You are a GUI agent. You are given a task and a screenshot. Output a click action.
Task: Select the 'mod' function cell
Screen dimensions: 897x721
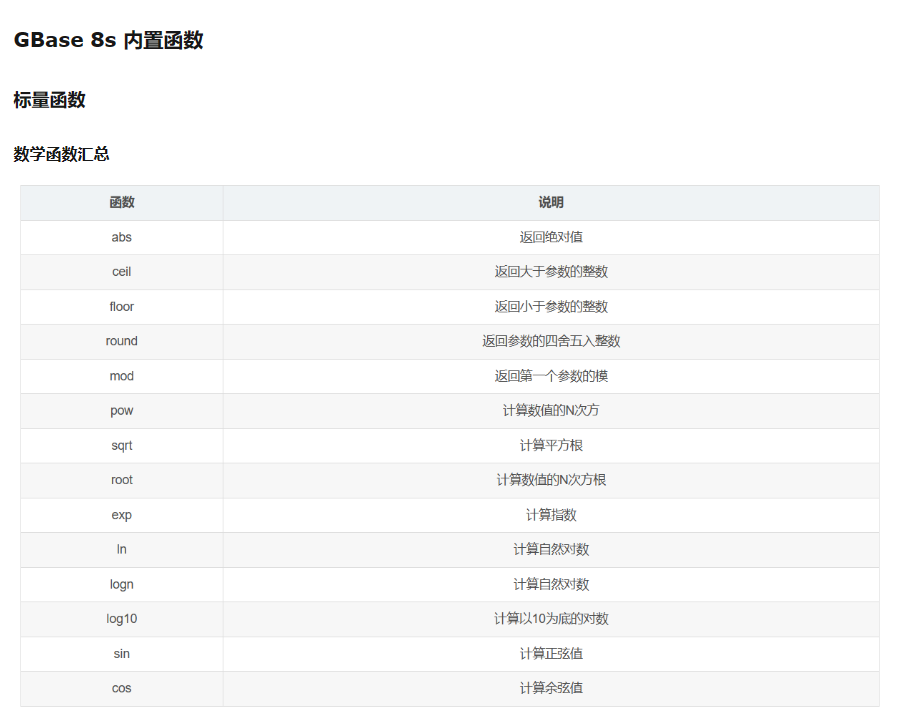click(122, 376)
